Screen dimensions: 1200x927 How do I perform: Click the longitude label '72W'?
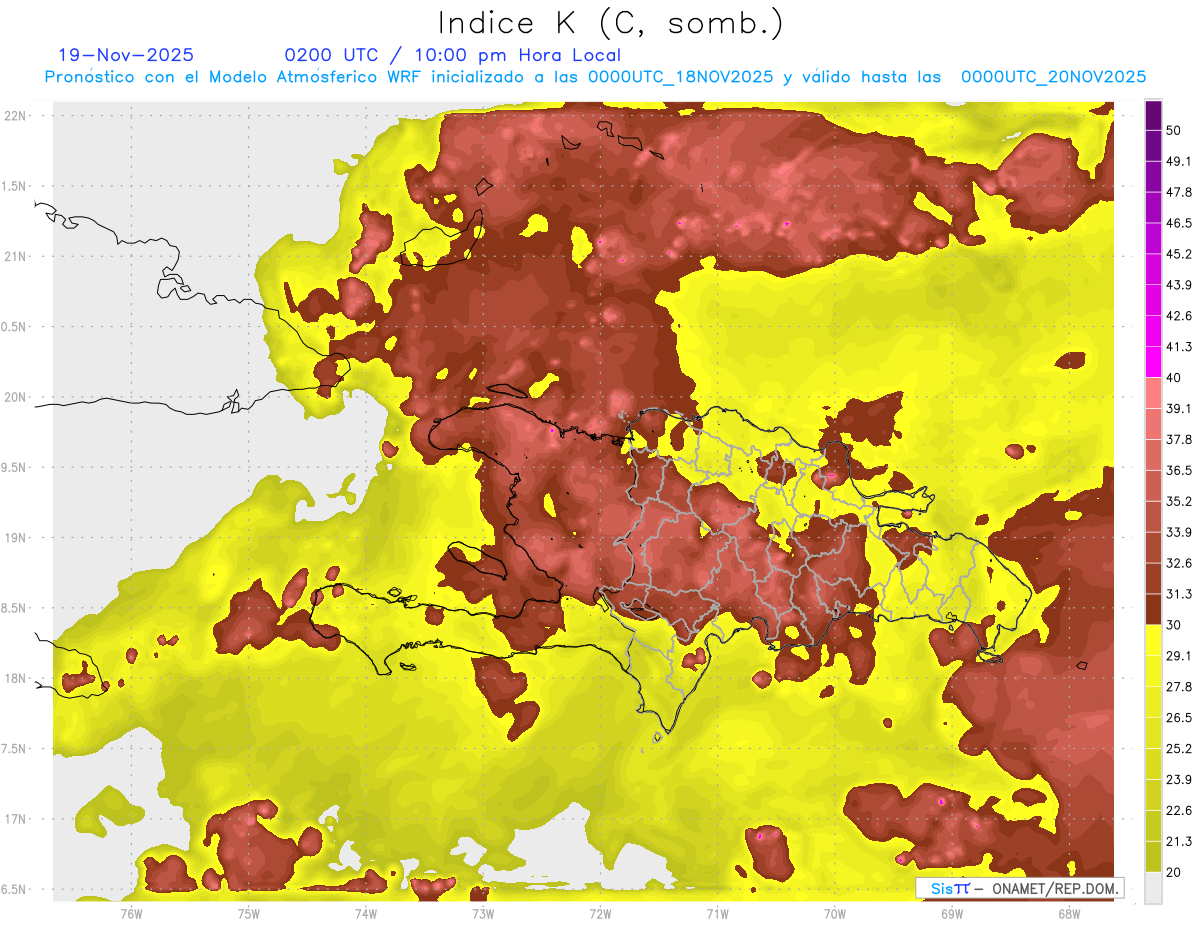point(600,913)
